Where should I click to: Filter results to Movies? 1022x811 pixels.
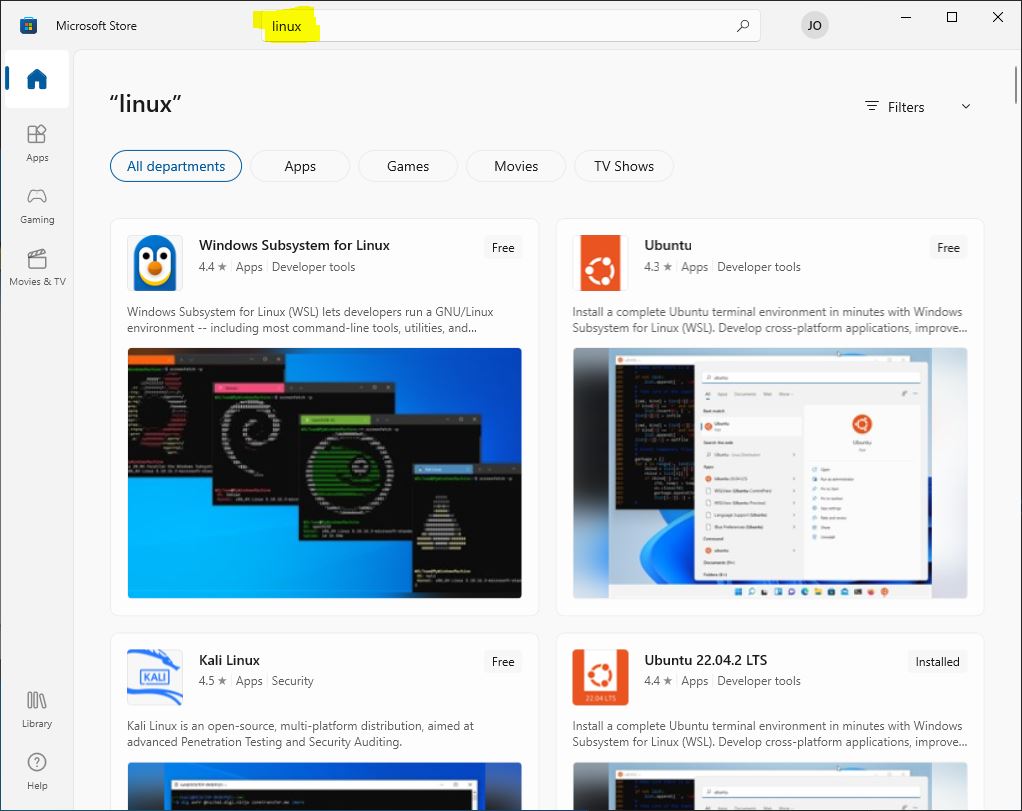point(516,166)
